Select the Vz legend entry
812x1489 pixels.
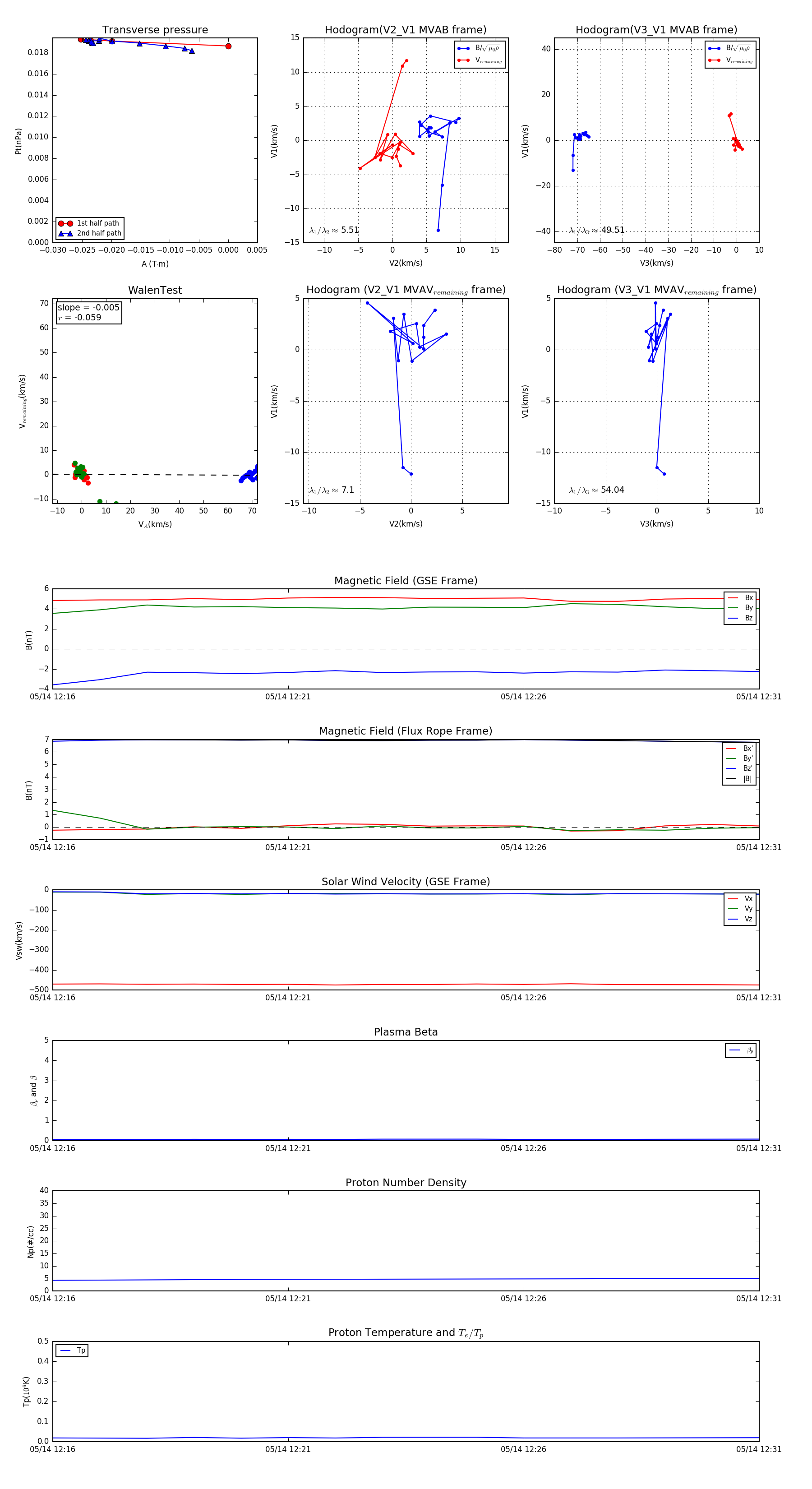(740, 919)
